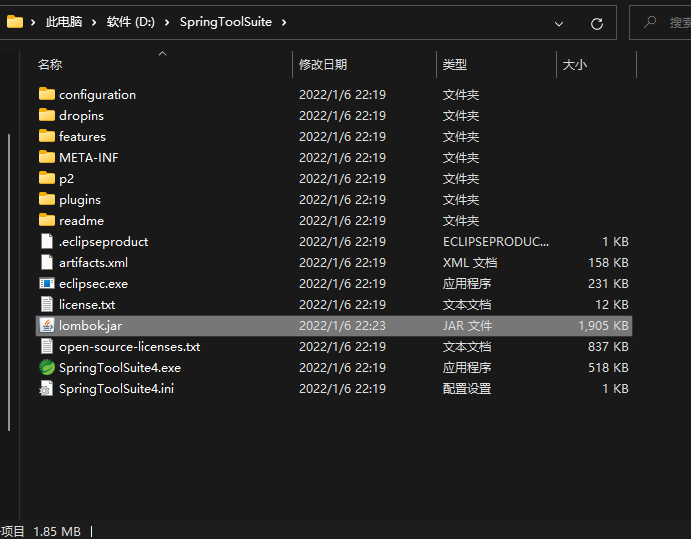Image resolution: width=691 pixels, height=539 pixels.
Task: Click the 1.85 MB status bar text
Action: coord(57,532)
